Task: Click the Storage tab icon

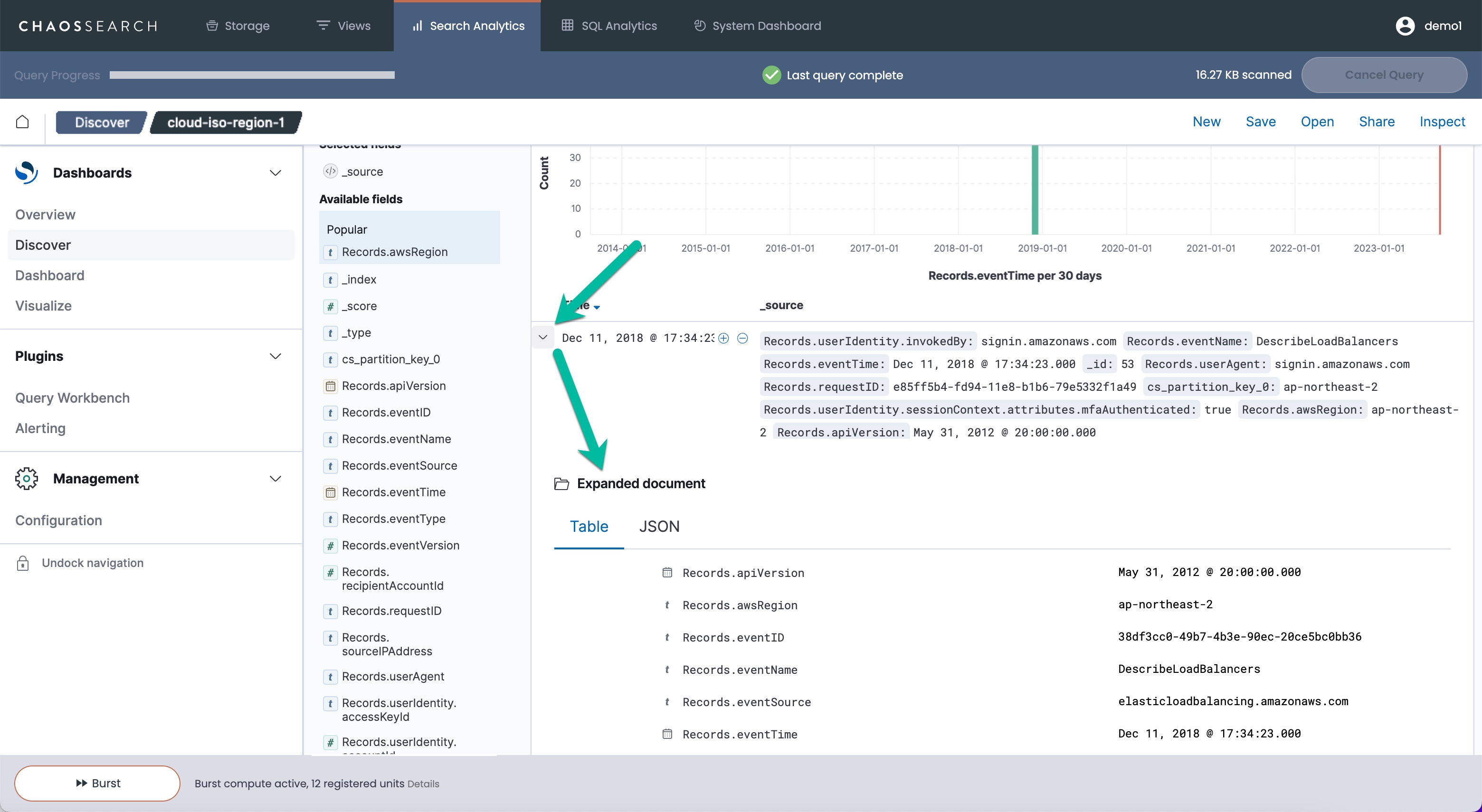Action: (212, 25)
